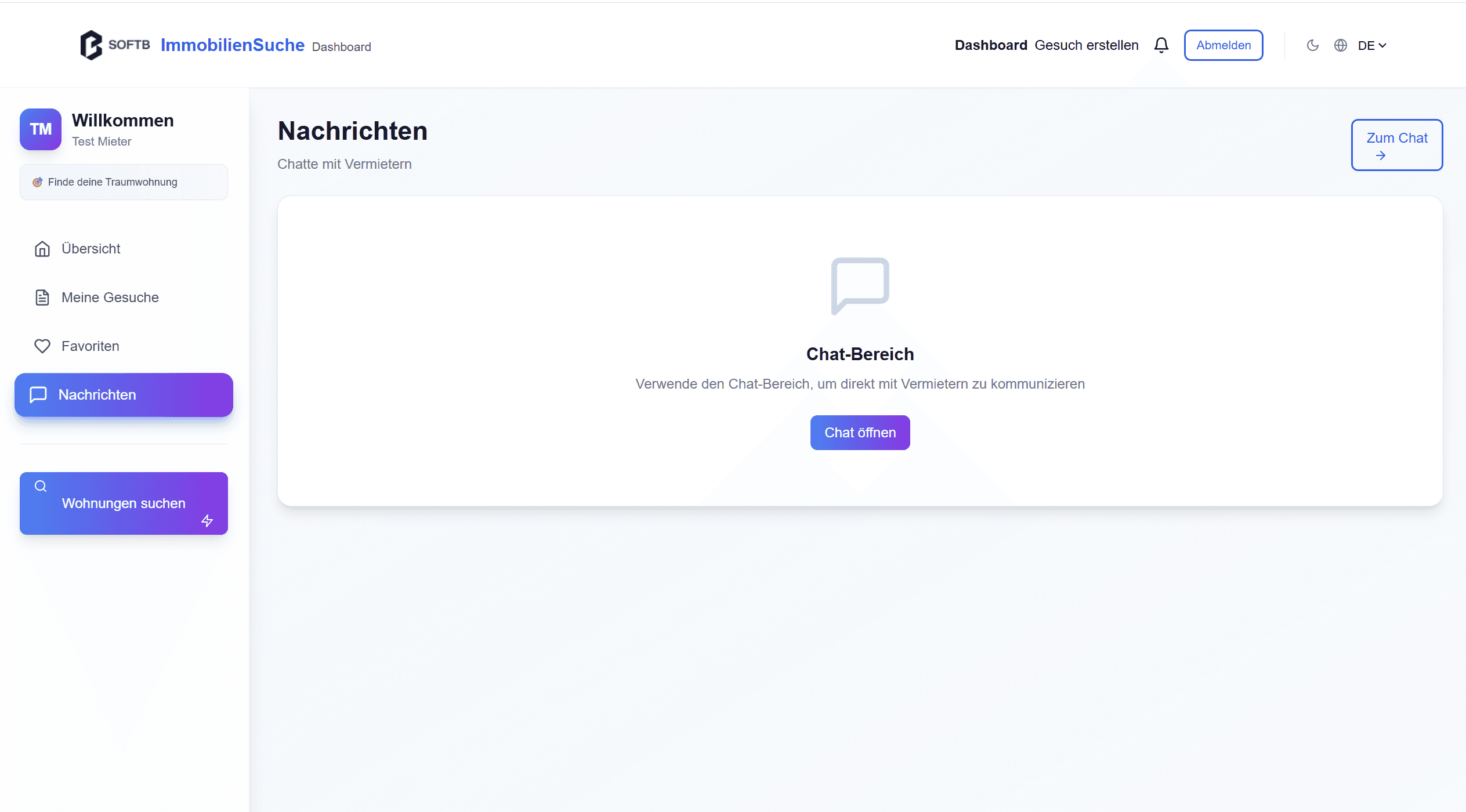
Task: Open Dashboard in top navigation
Action: (x=990, y=45)
